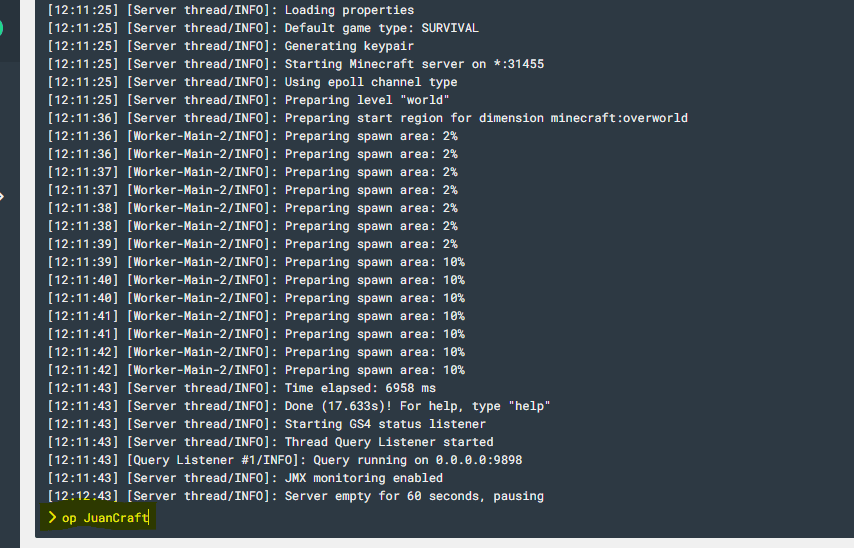Click the 'Server empty for 60 seconds, pausing' log line
This screenshot has width=854, height=548.
(x=296, y=496)
